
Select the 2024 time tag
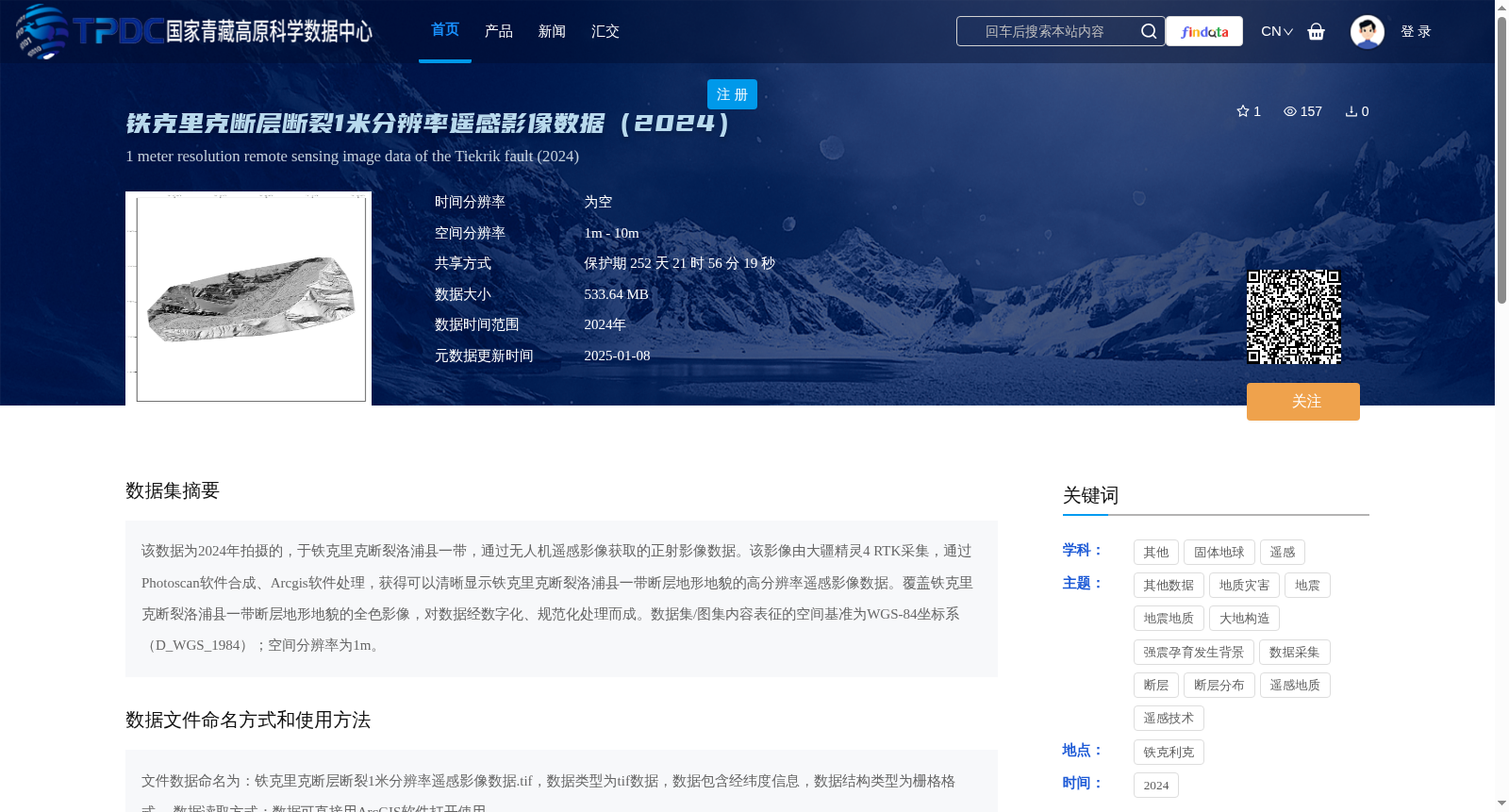click(1156, 786)
